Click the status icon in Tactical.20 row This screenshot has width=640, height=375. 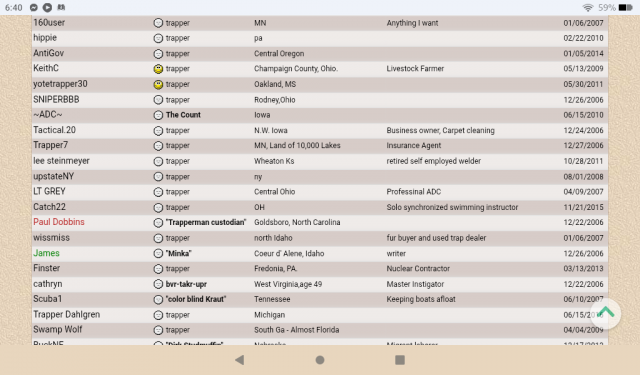pyautogui.click(x=158, y=131)
